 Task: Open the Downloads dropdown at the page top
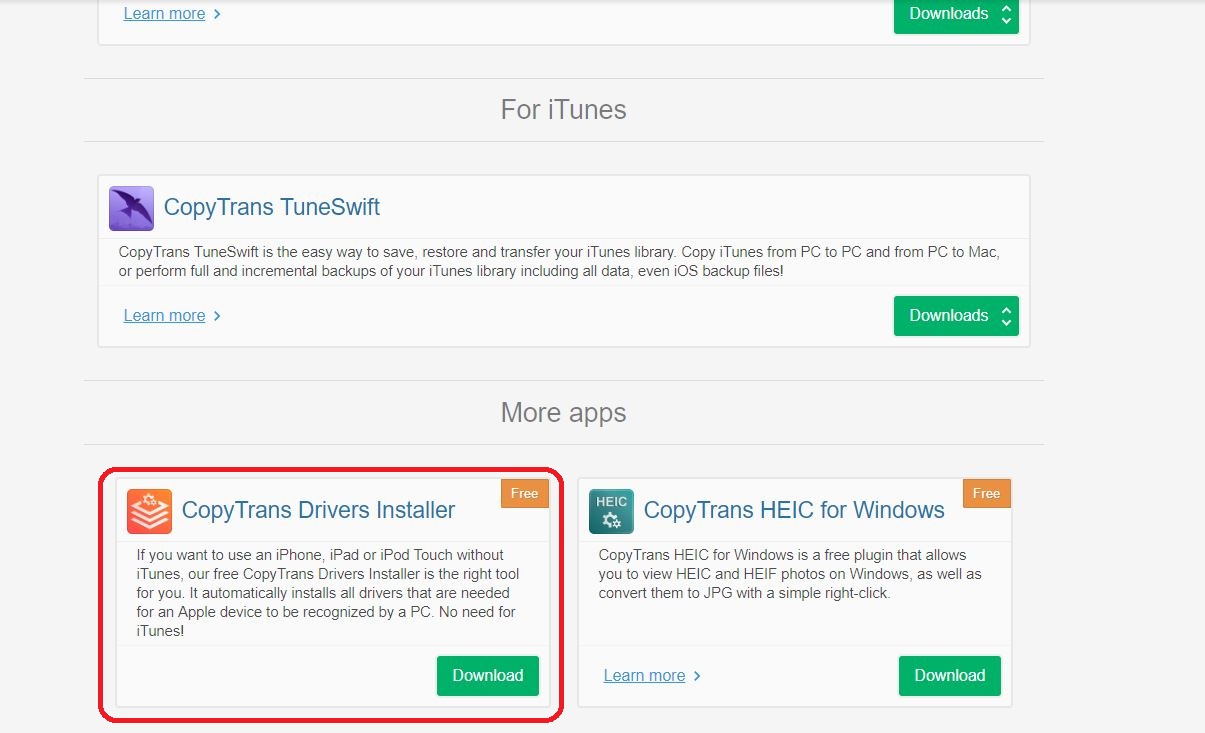click(955, 14)
